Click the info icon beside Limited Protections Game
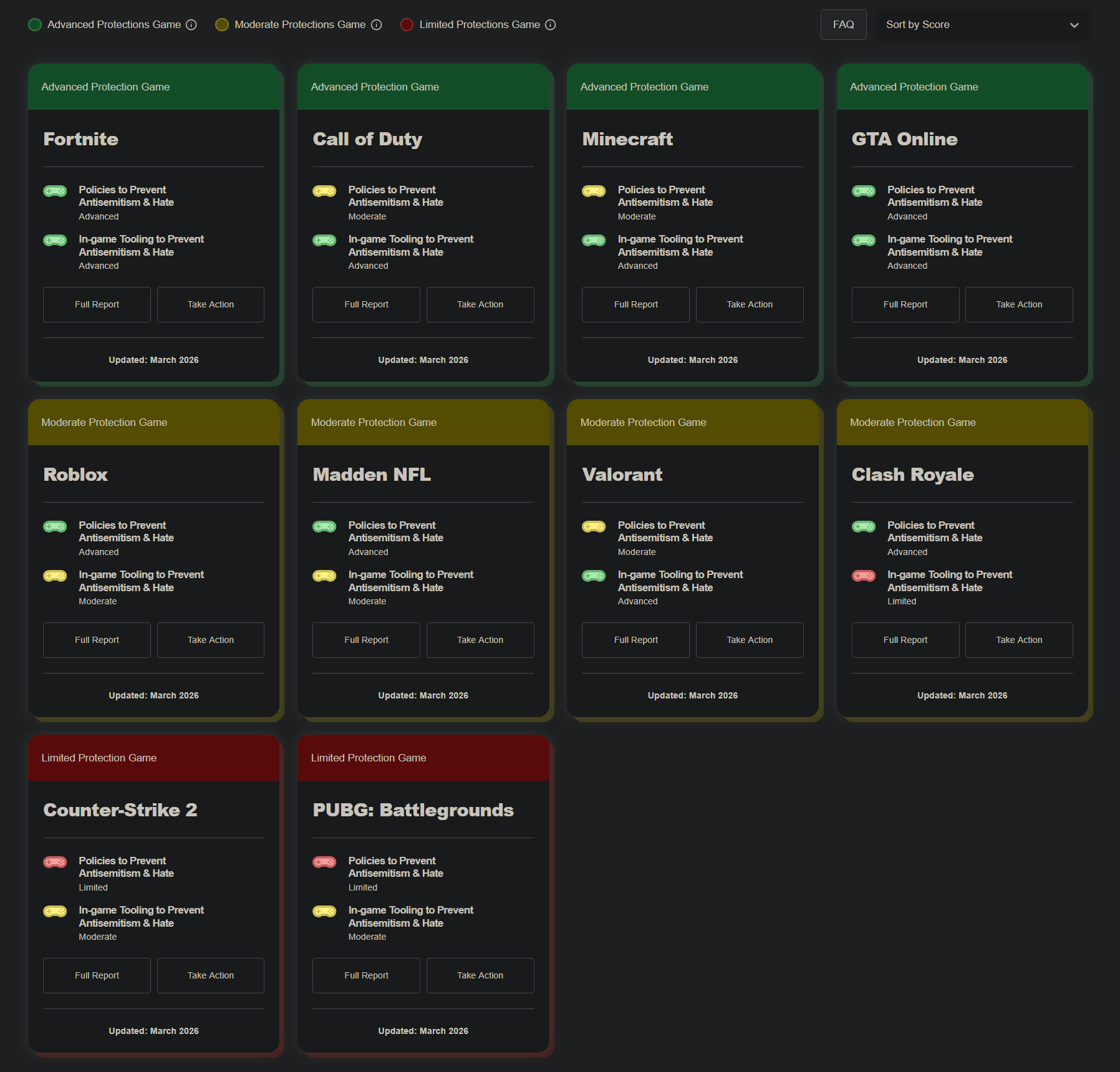The height and width of the screenshot is (1072, 1120). click(x=551, y=25)
